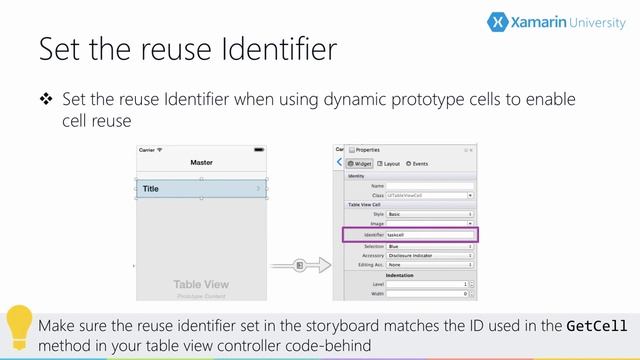The image size is (640, 360).
Task: Open the Class combo box dropdown arrow
Action: pos(470,196)
